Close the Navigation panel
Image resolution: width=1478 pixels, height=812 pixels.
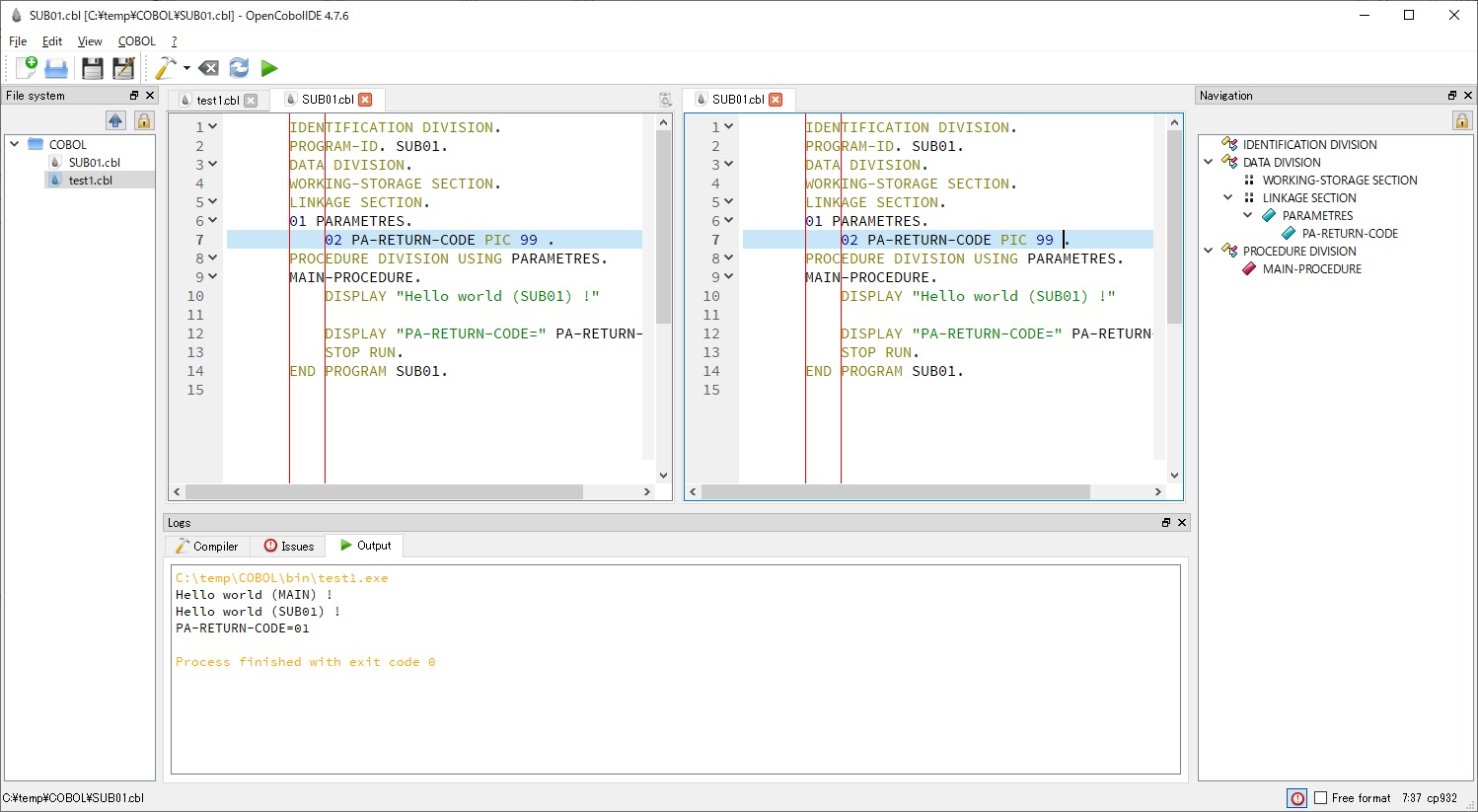click(1468, 96)
